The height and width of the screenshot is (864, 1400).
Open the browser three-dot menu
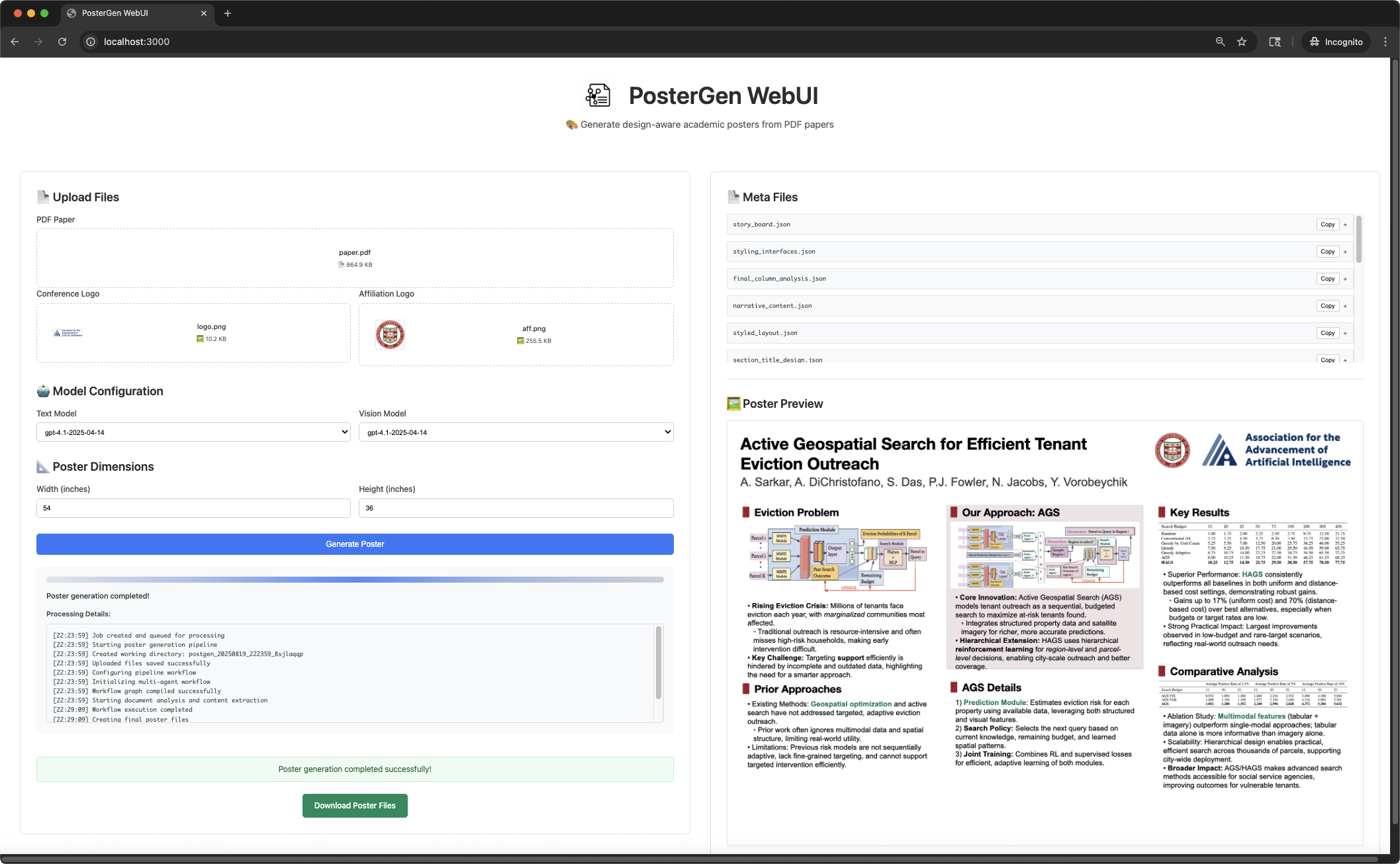coord(1385,42)
